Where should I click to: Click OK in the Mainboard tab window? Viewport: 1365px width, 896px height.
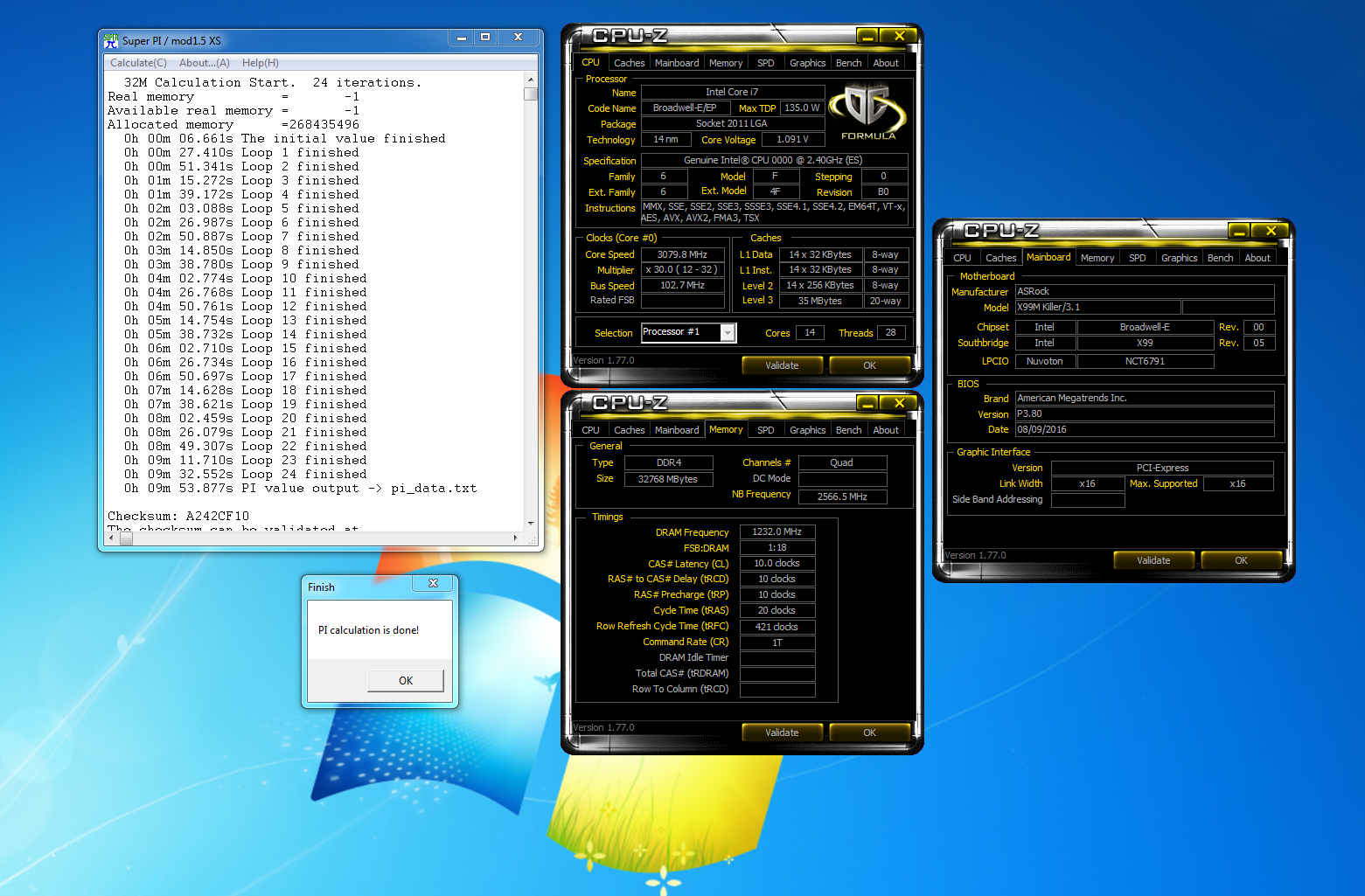(x=1241, y=560)
